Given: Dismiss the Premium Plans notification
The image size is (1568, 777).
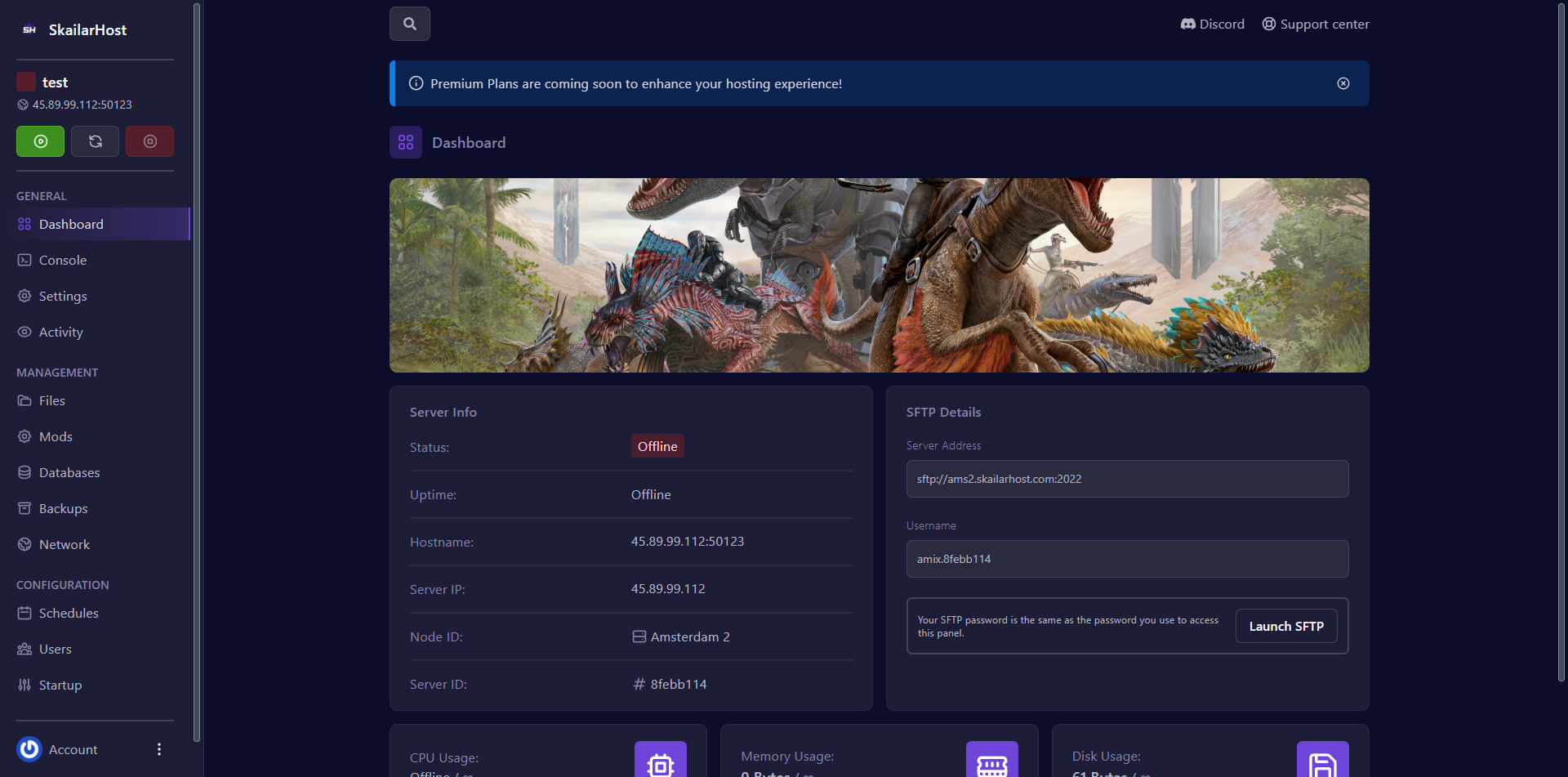Looking at the screenshot, I should point(1343,83).
